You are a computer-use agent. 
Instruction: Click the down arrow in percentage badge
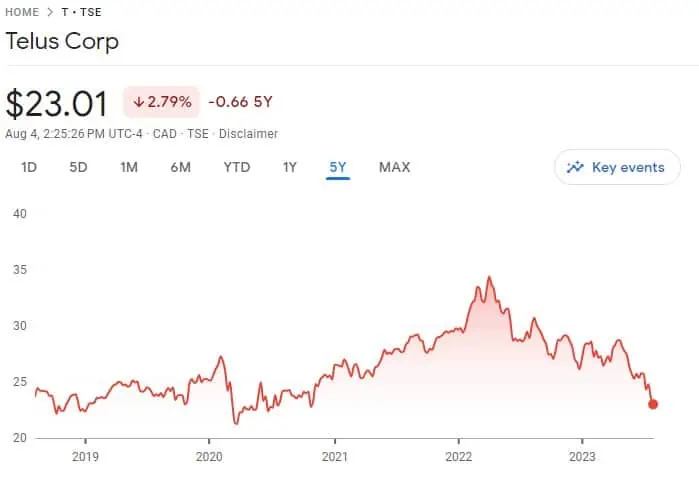click(x=138, y=102)
